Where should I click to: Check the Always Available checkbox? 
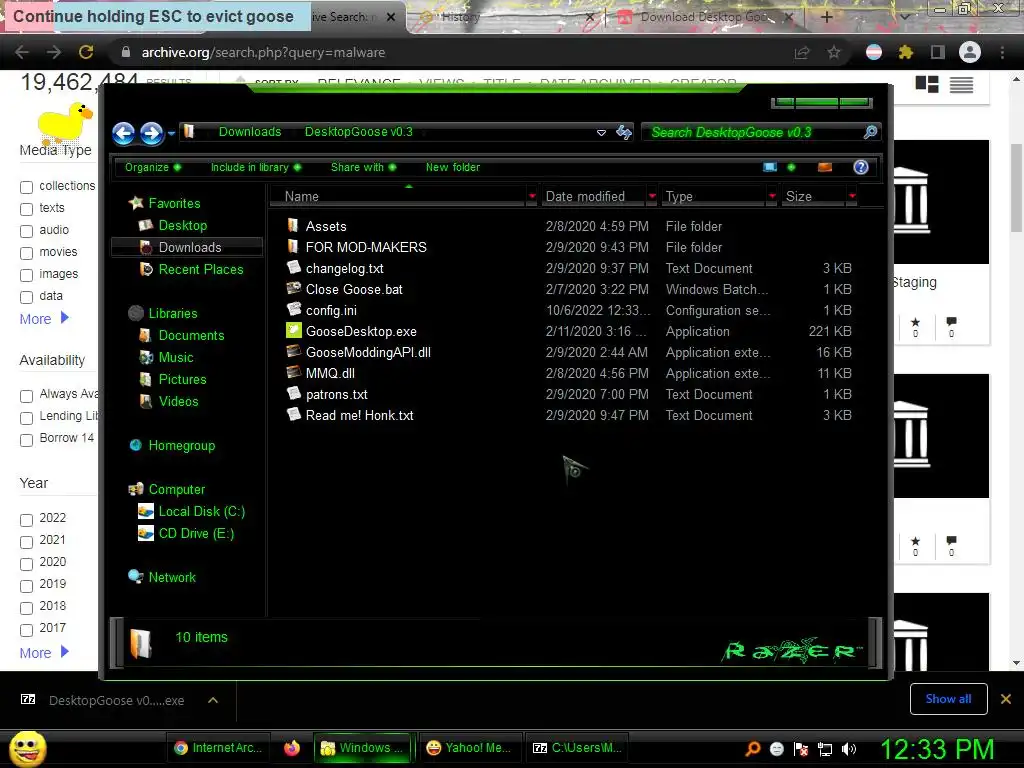point(26,396)
